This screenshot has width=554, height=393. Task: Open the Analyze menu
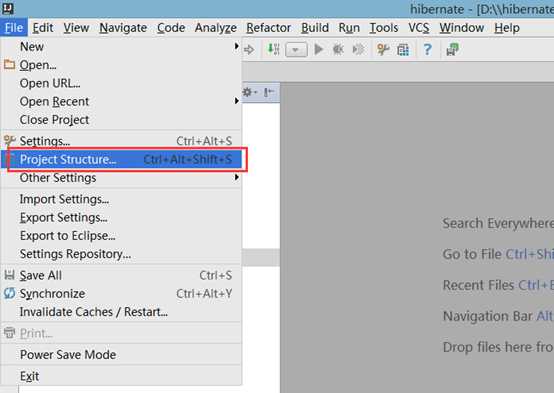click(x=216, y=28)
